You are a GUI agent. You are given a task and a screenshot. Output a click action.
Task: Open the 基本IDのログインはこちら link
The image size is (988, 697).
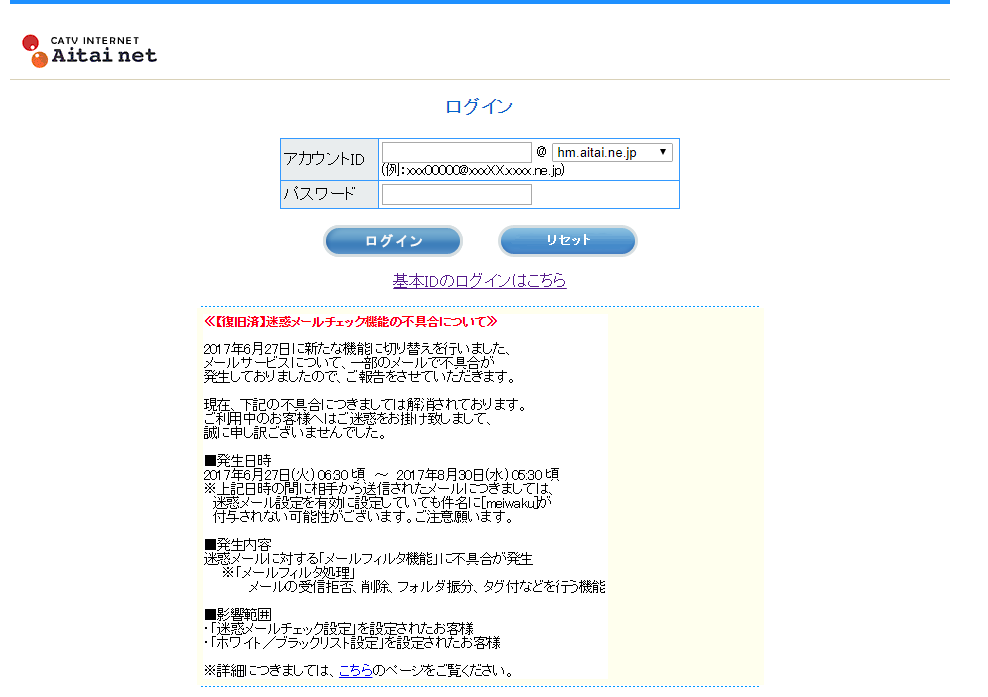[x=479, y=281]
